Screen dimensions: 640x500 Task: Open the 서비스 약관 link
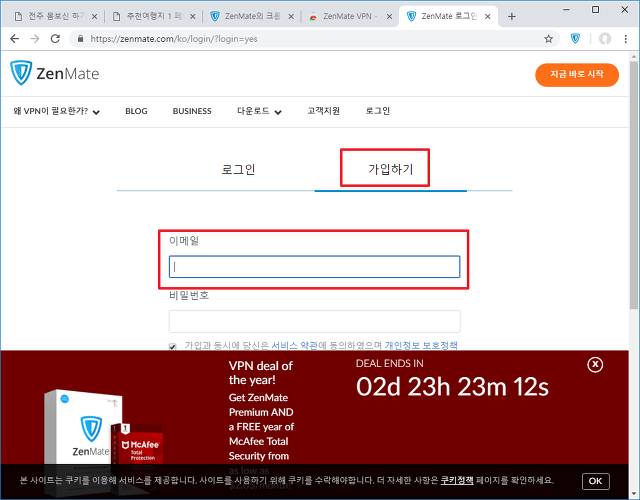pyautogui.click(x=294, y=345)
